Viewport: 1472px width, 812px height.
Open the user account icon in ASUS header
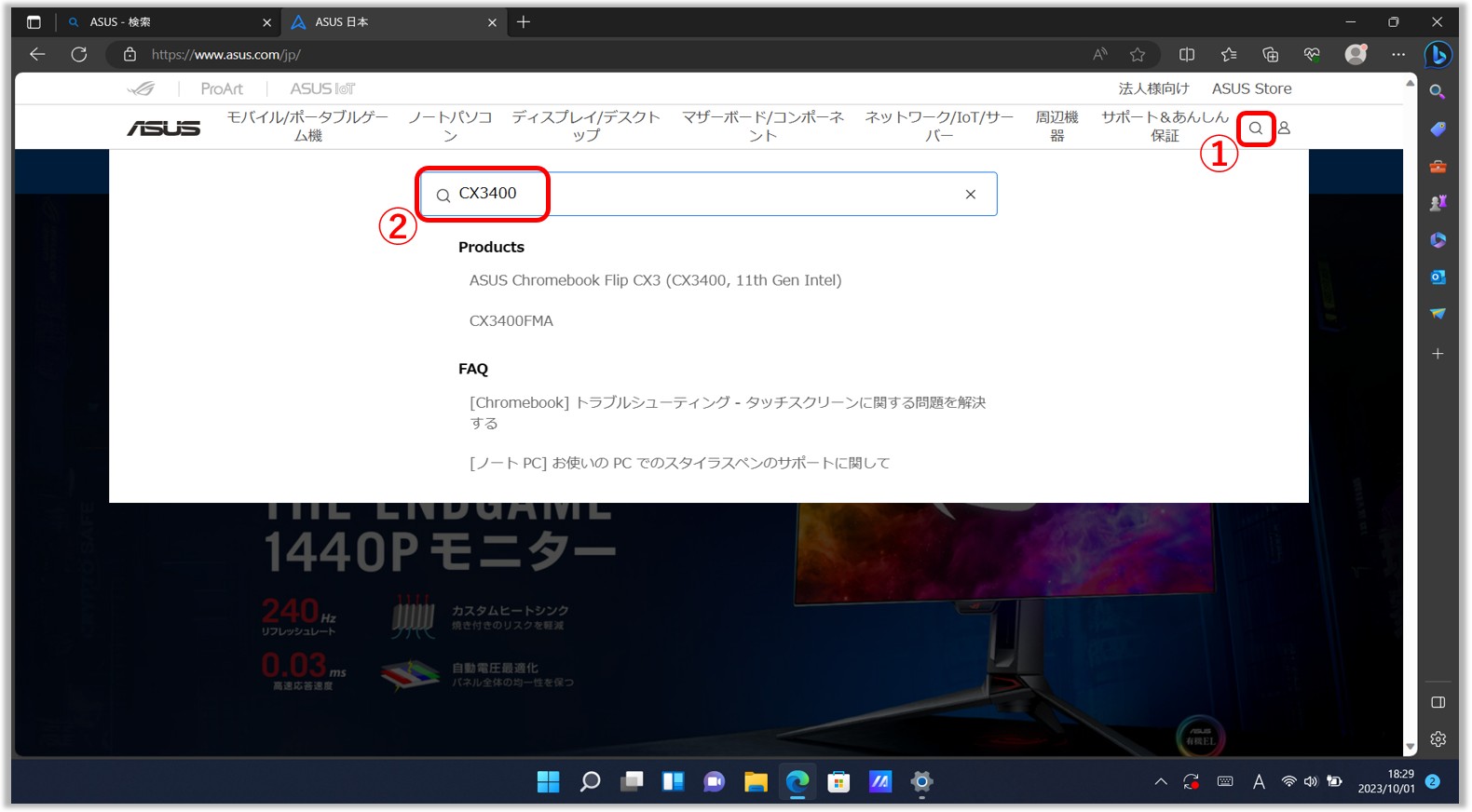[x=1284, y=129]
